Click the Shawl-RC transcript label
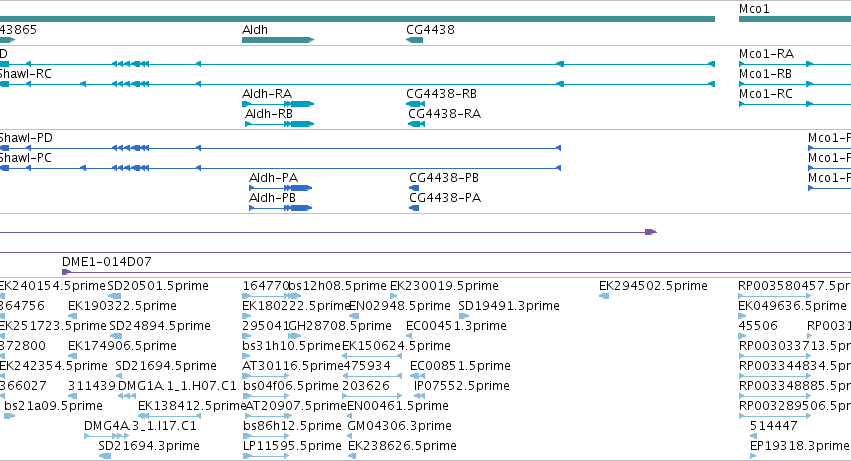The height and width of the screenshot is (461, 851). (x=26, y=74)
